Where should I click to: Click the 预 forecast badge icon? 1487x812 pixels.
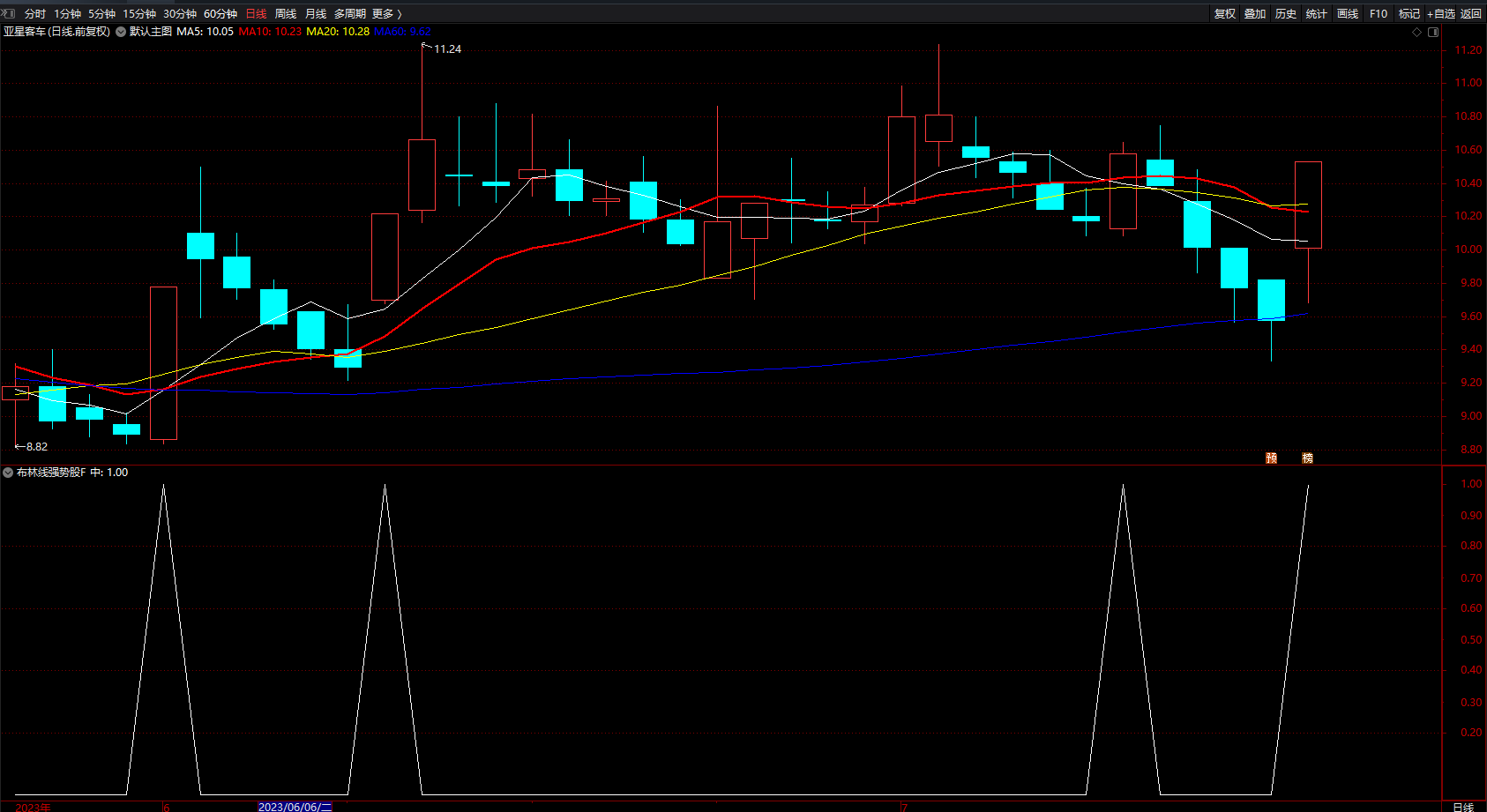pyautogui.click(x=1271, y=458)
